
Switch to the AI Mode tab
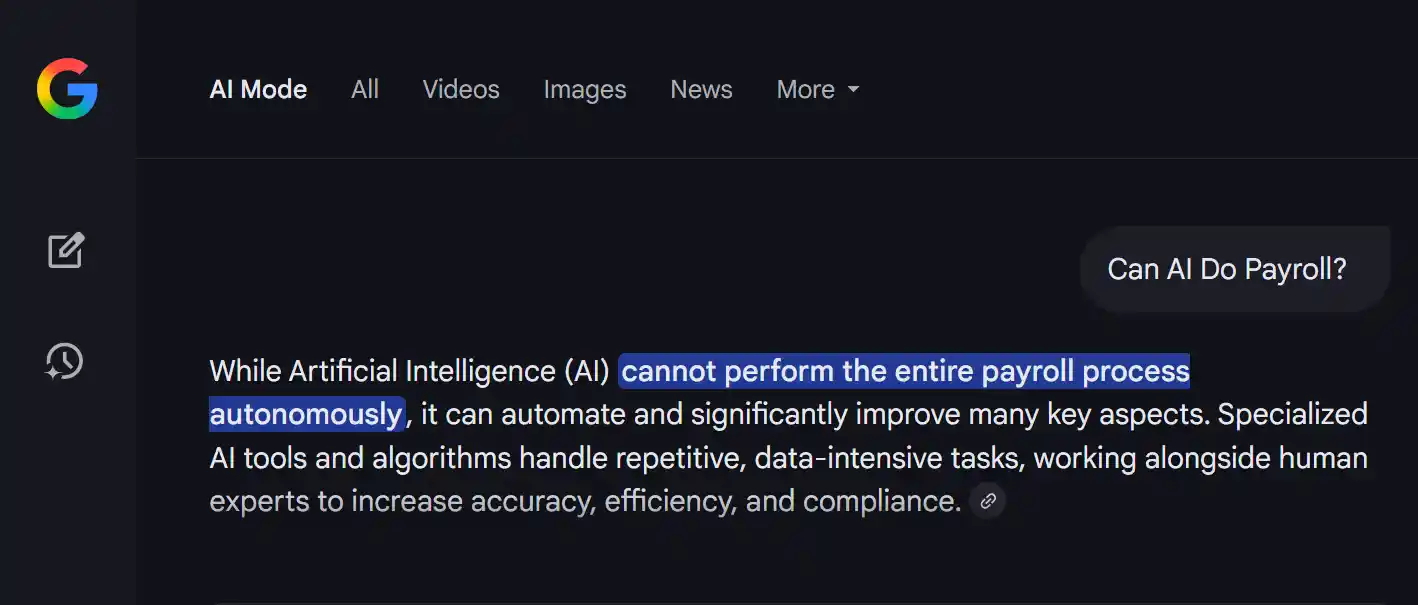(x=258, y=90)
